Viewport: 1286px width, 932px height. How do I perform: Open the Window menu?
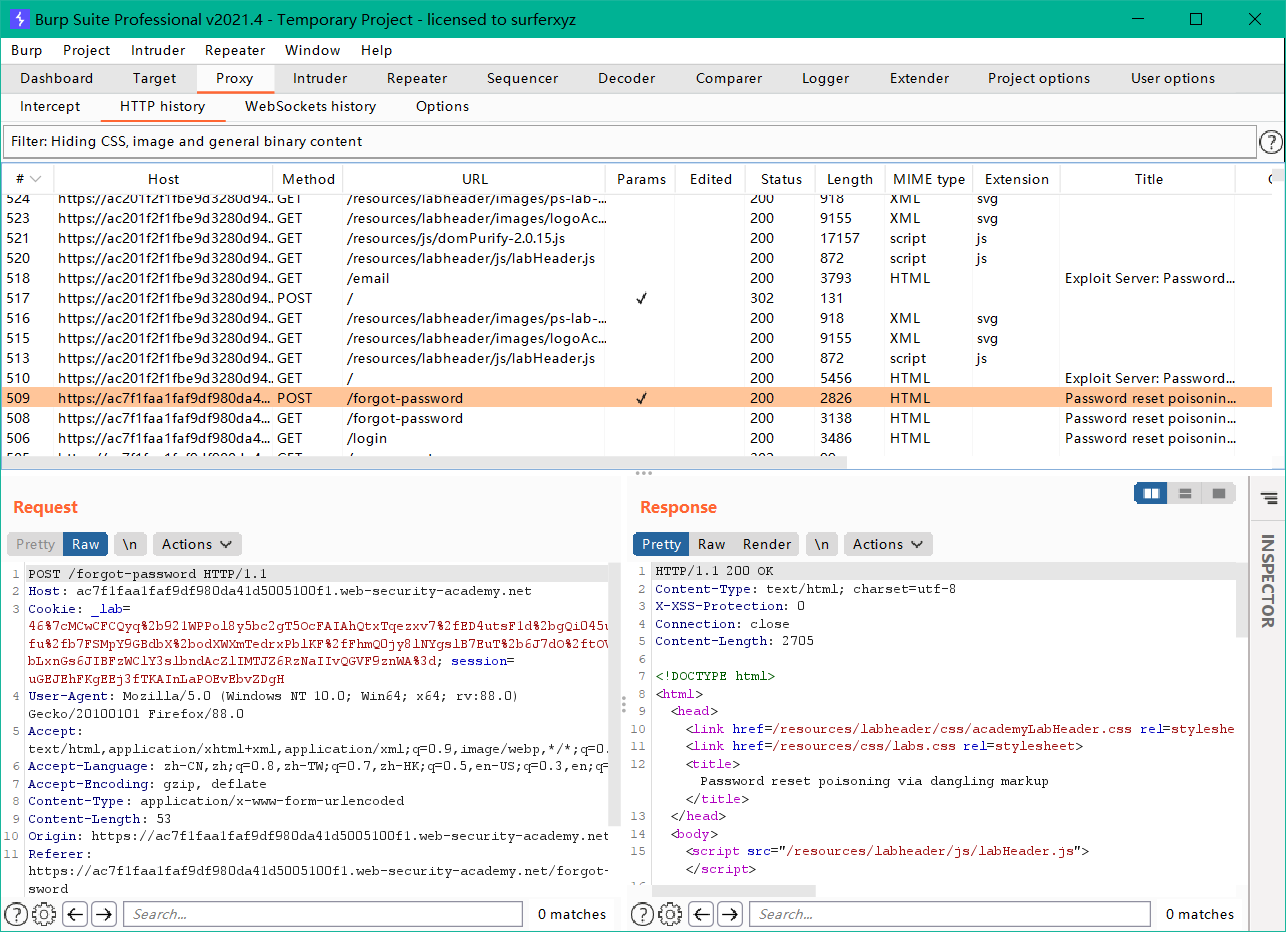click(x=313, y=50)
